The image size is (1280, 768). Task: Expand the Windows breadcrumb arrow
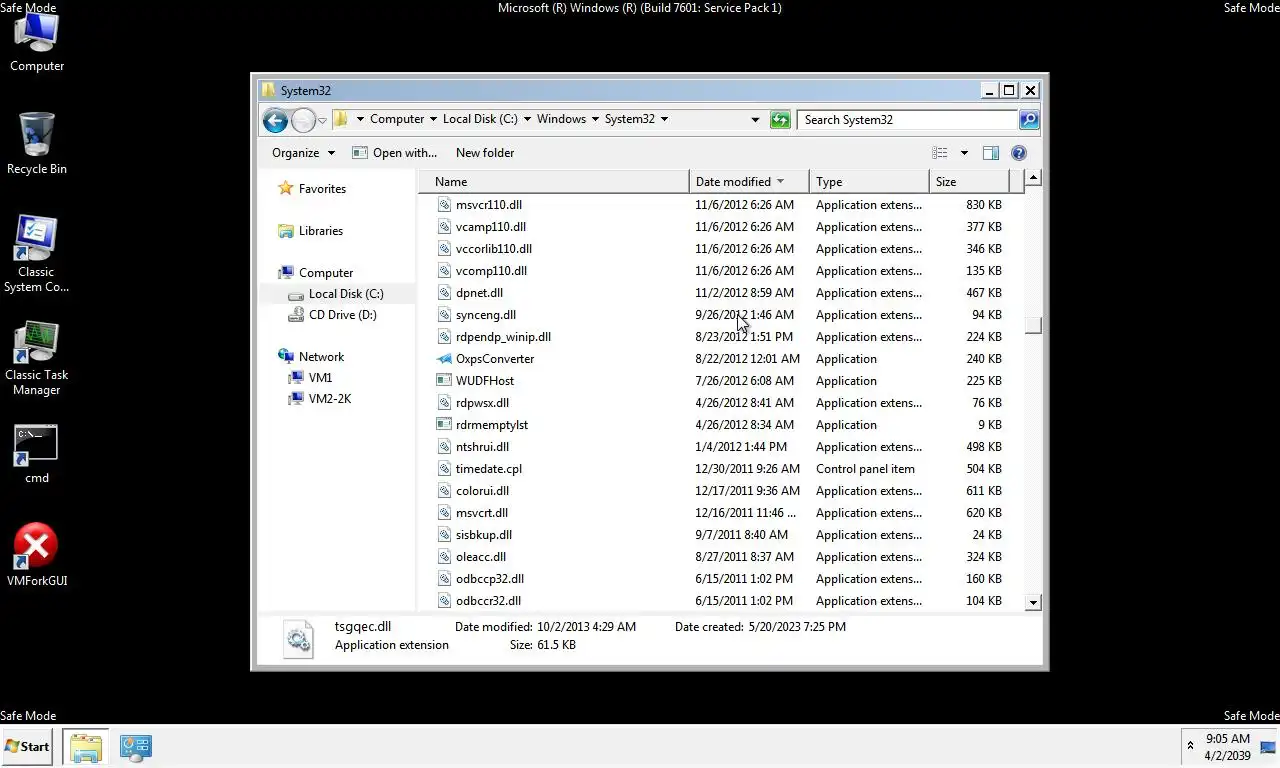(595, 119)
